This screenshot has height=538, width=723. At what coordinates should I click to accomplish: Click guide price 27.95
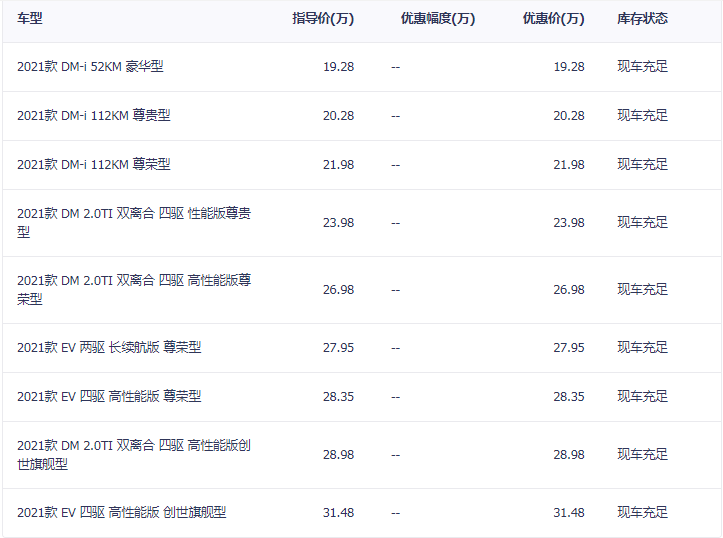(338, 348)
